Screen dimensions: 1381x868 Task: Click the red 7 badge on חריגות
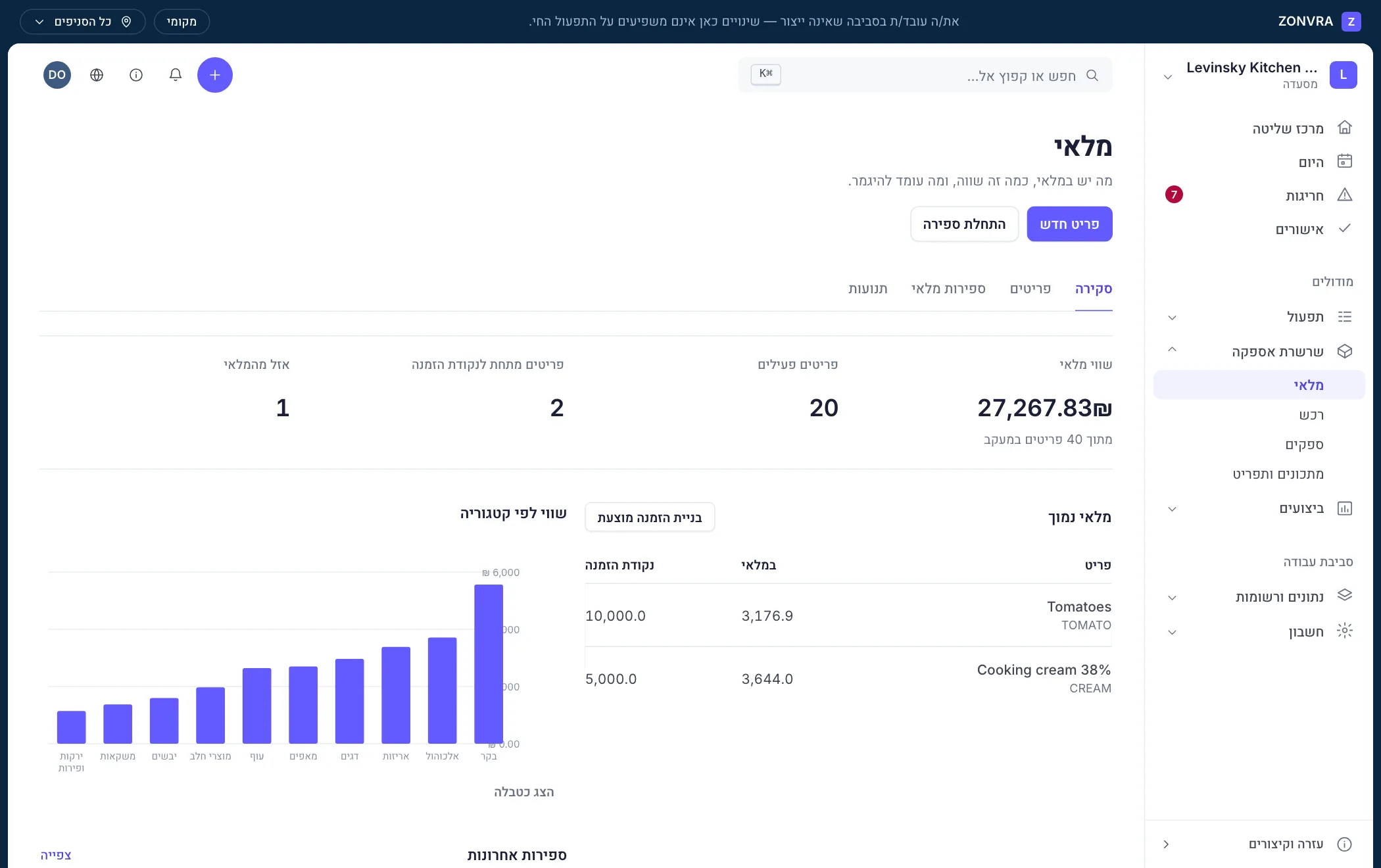(x=1174, y=195)
